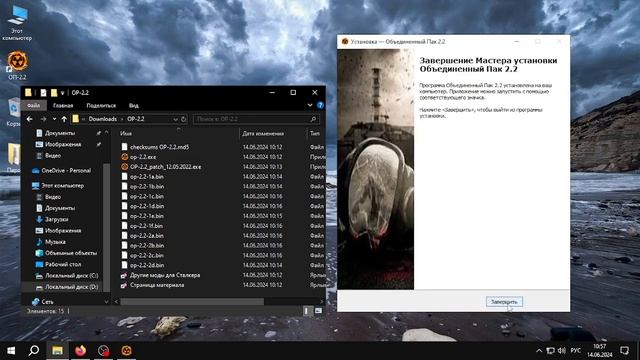Image resolution: width=640 pixels, height=360 pixels.
Task: Click the Windows Start button
Action: [x=11, y=351]
